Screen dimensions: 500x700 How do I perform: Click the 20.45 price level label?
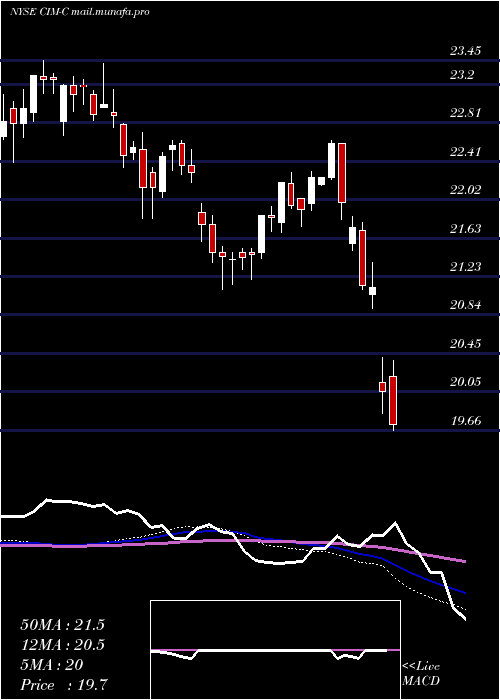[465, 344]
